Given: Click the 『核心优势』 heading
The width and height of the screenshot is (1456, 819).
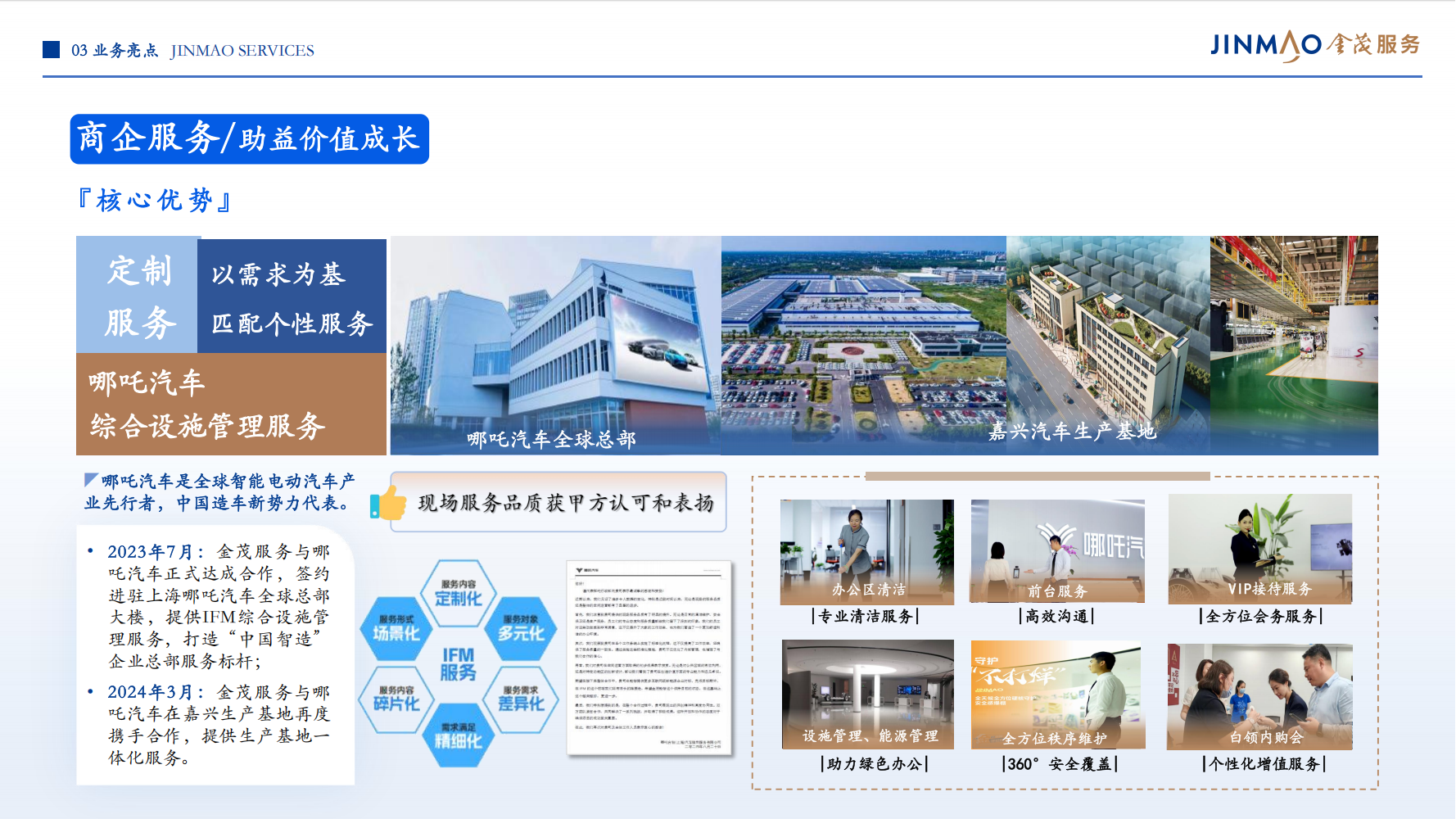Looking at the screenshot, I should click(x=154, y=201).
